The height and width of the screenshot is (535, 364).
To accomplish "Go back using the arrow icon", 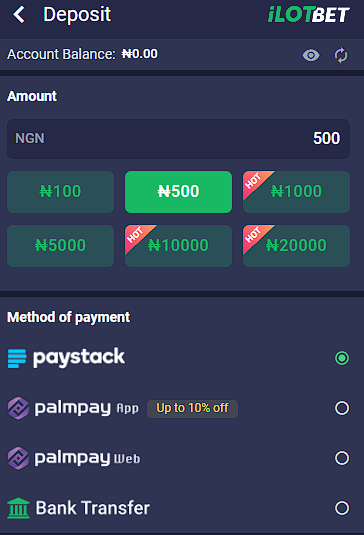I will pos(19,15).
